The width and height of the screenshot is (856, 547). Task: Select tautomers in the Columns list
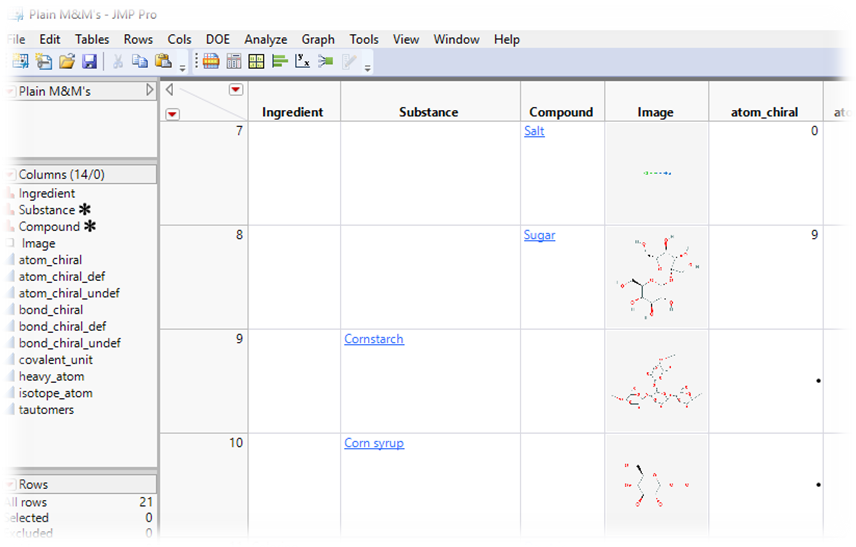[x=46, y=409]
